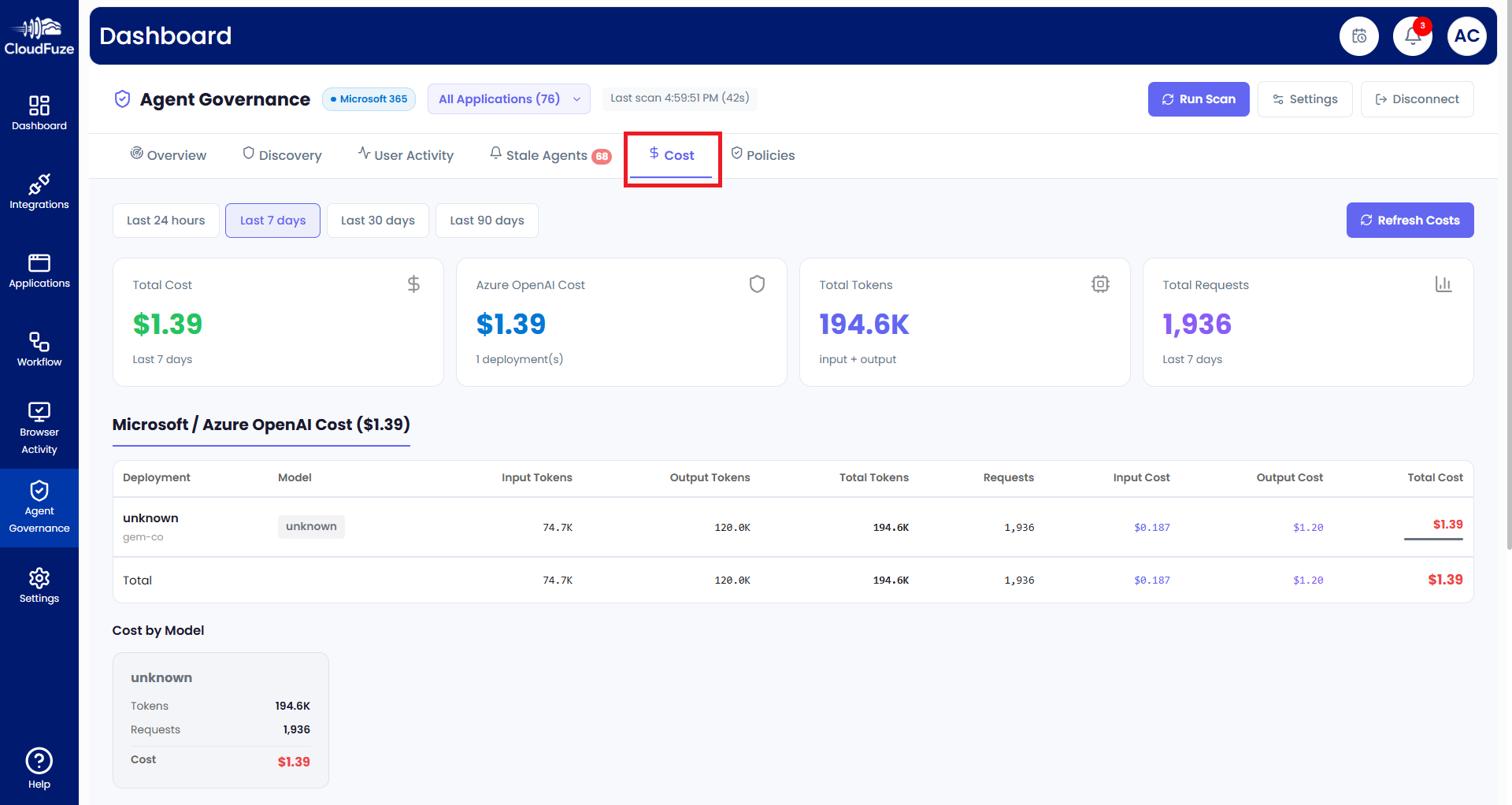Click the Run Scan button
This screenshot has height=805, width=1512.
(x=1199, y=99)
